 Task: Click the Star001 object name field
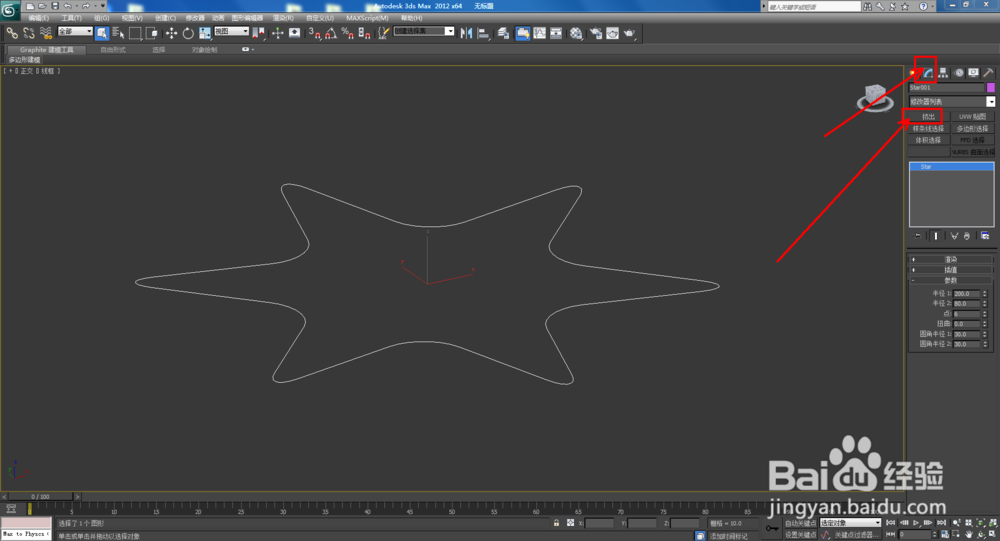[946, 87]
